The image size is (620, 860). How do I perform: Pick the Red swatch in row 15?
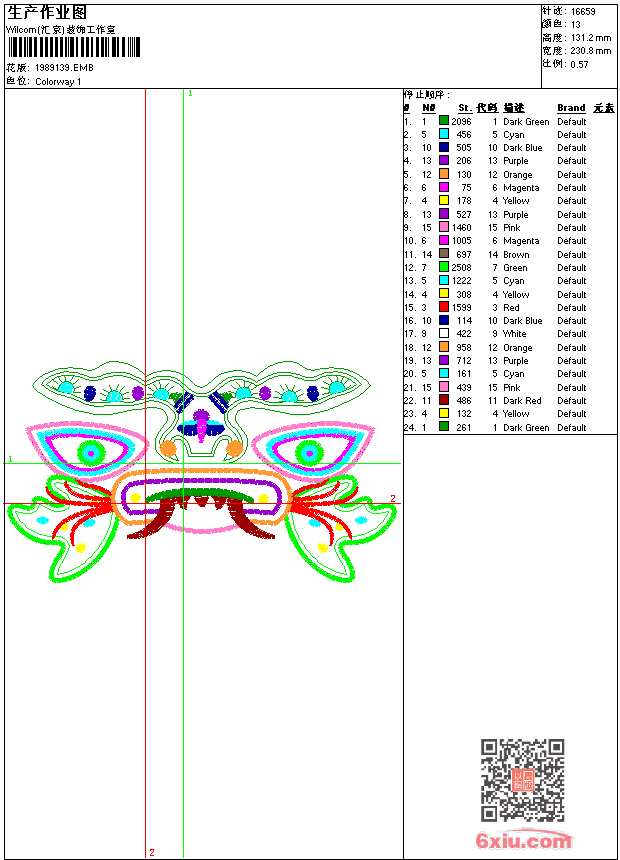point(444,307)
